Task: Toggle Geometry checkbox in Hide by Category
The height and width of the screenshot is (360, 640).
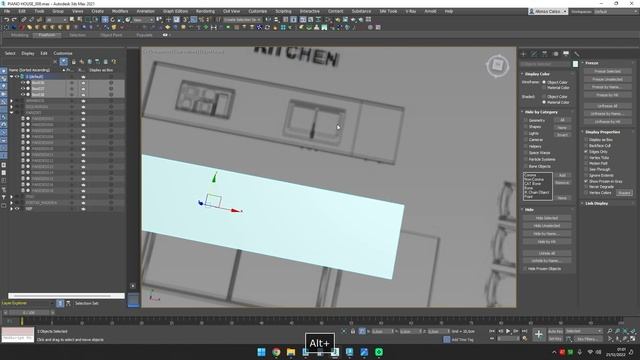Action: (525, 120)
